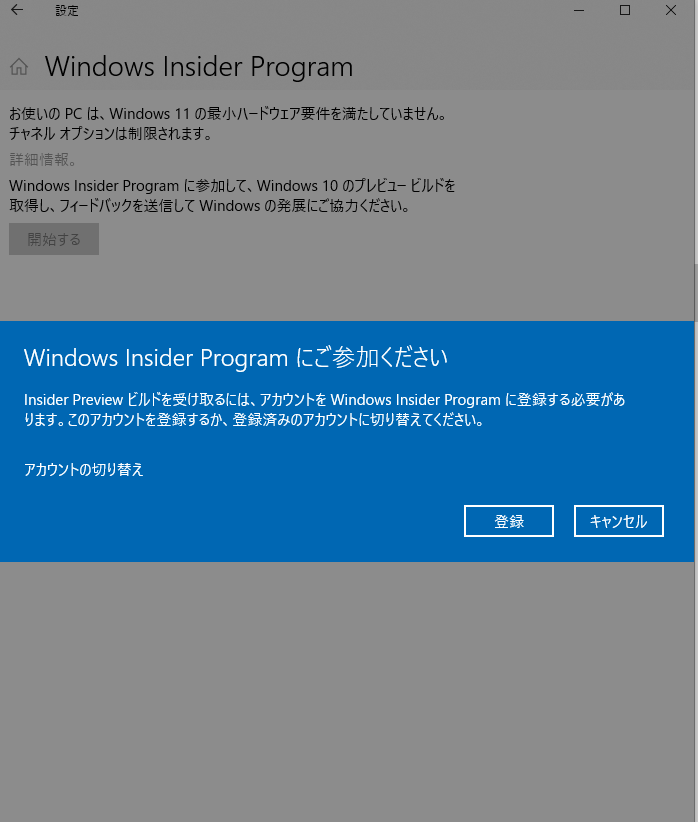Click the 設定 window title text

point(67,10)
